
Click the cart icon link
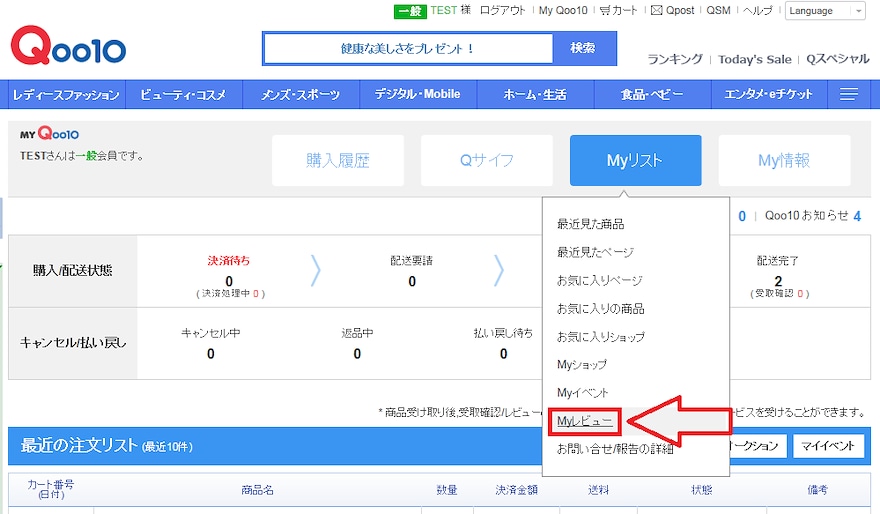pos(618,10)
